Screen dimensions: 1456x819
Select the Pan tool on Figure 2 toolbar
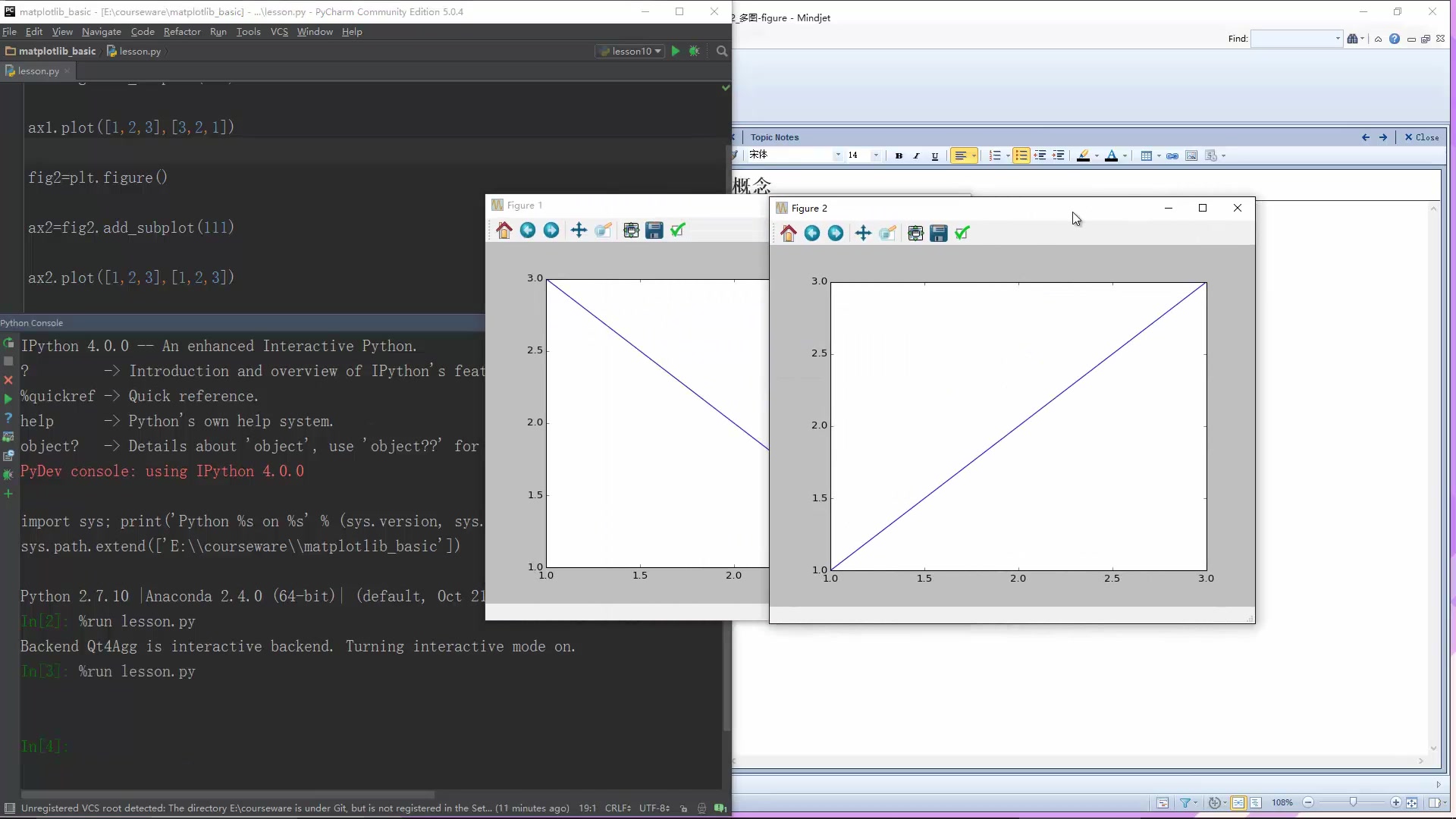[863, 233]
